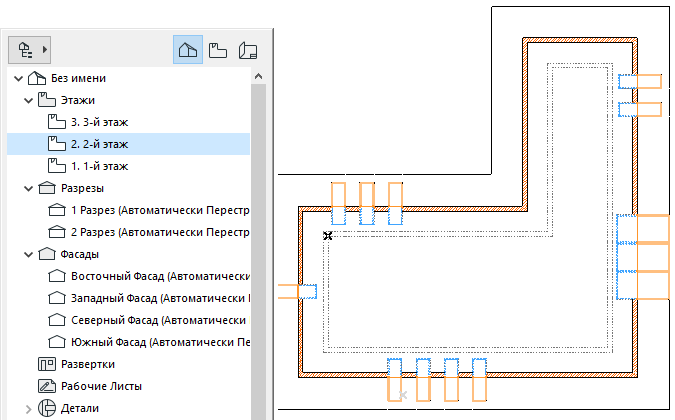The height and width of the screenshot is (420, 675).
Task: Collapse the 'Фасады' folder
Action: click(28, 254)
